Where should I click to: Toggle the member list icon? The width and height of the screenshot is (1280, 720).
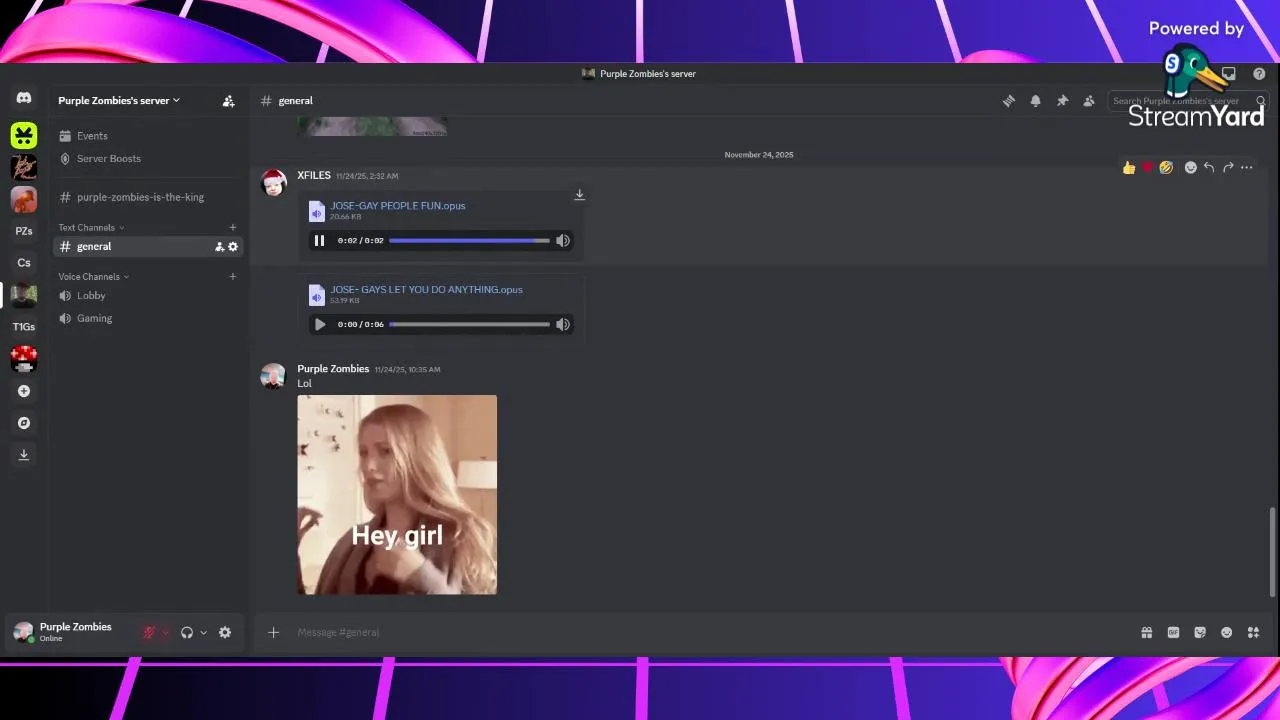1089,101
